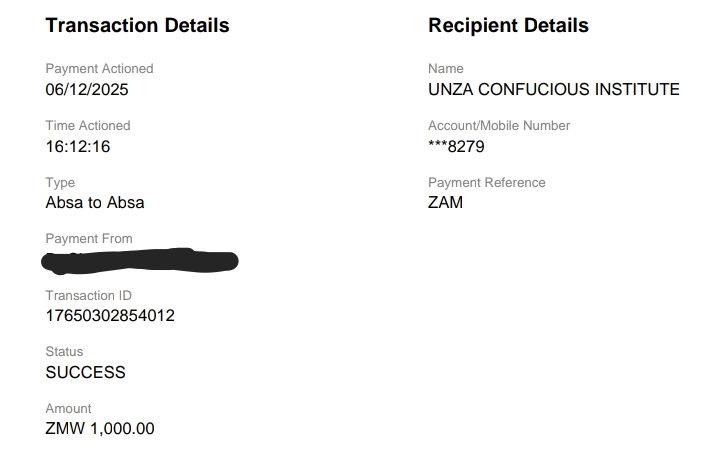Click the Time Actioned label
The height and width of the screenshot is (473, 723).
88,126
